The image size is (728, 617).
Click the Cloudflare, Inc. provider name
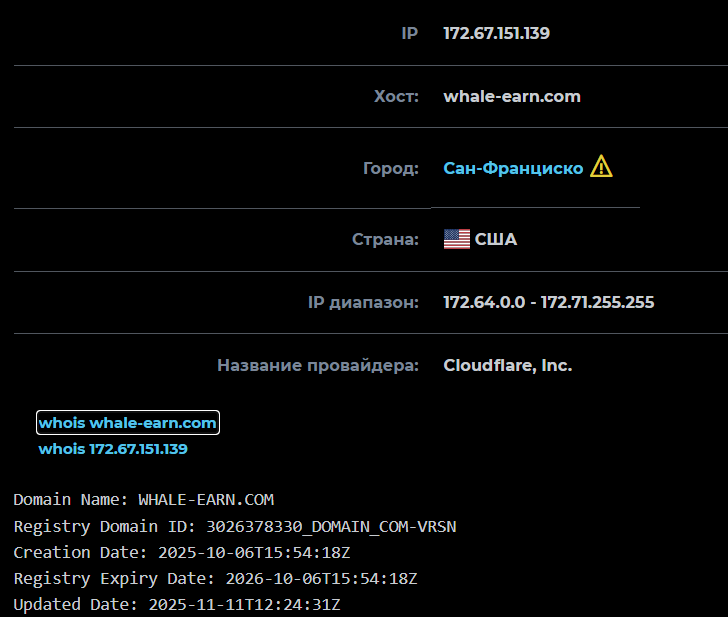click(x=507, y=365)
